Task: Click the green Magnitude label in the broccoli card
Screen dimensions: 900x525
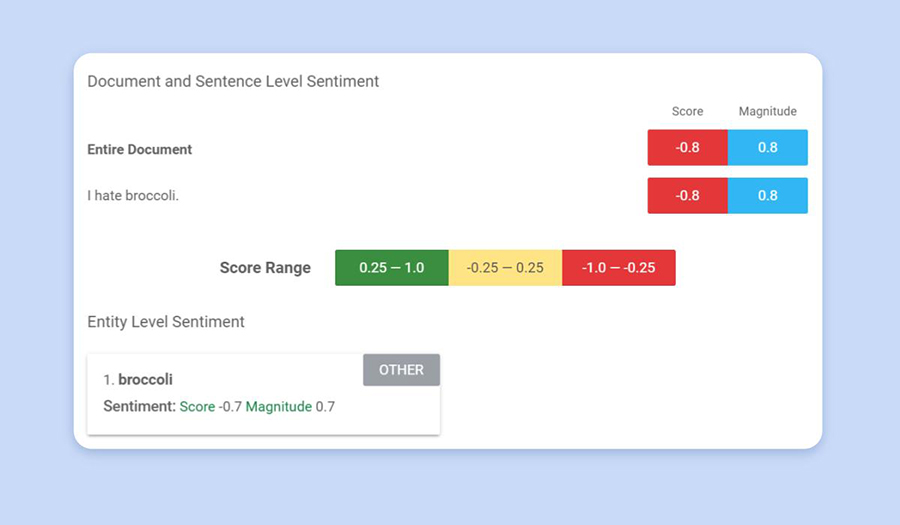Action: (278, 407)
